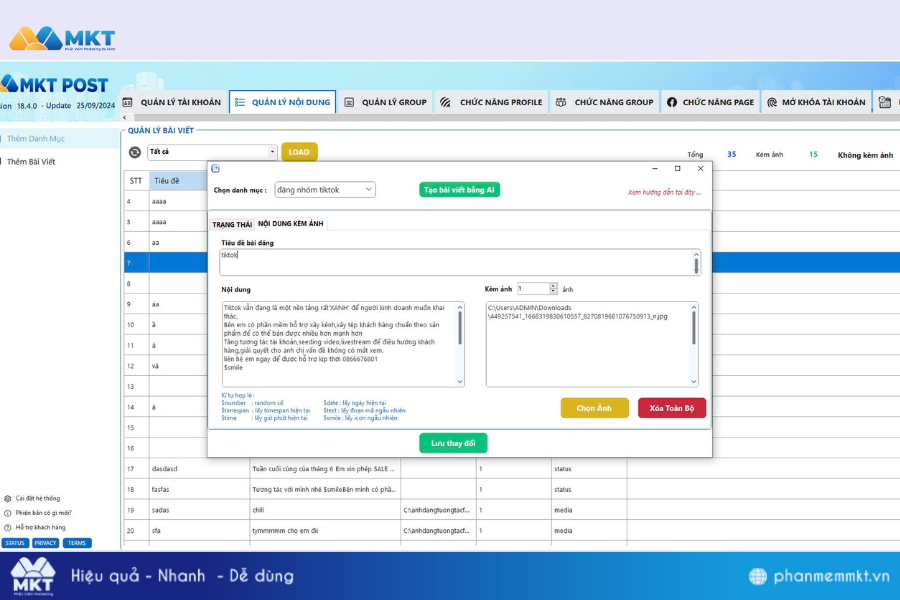Open the Quản Lý Group tab

[x=386, y=102]
